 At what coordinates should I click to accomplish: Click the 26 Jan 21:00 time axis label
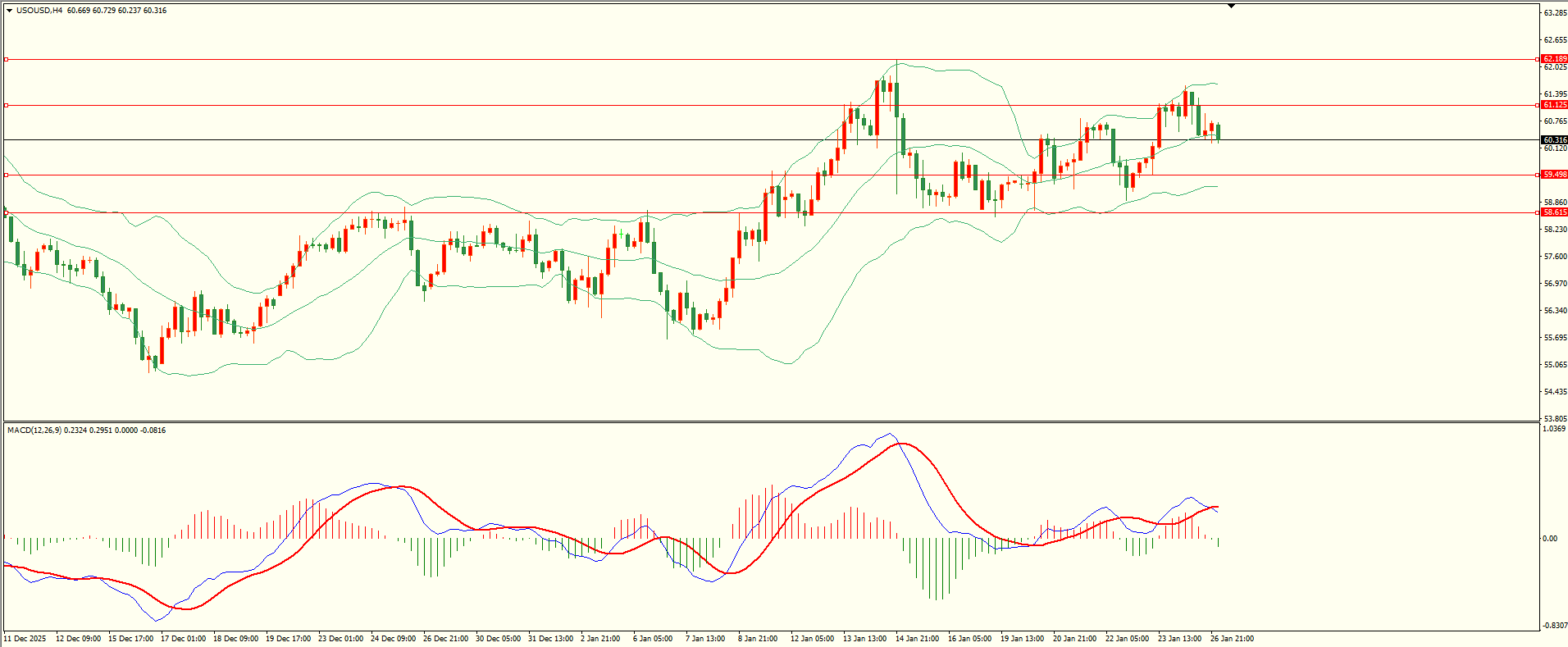click(1232, 639)
